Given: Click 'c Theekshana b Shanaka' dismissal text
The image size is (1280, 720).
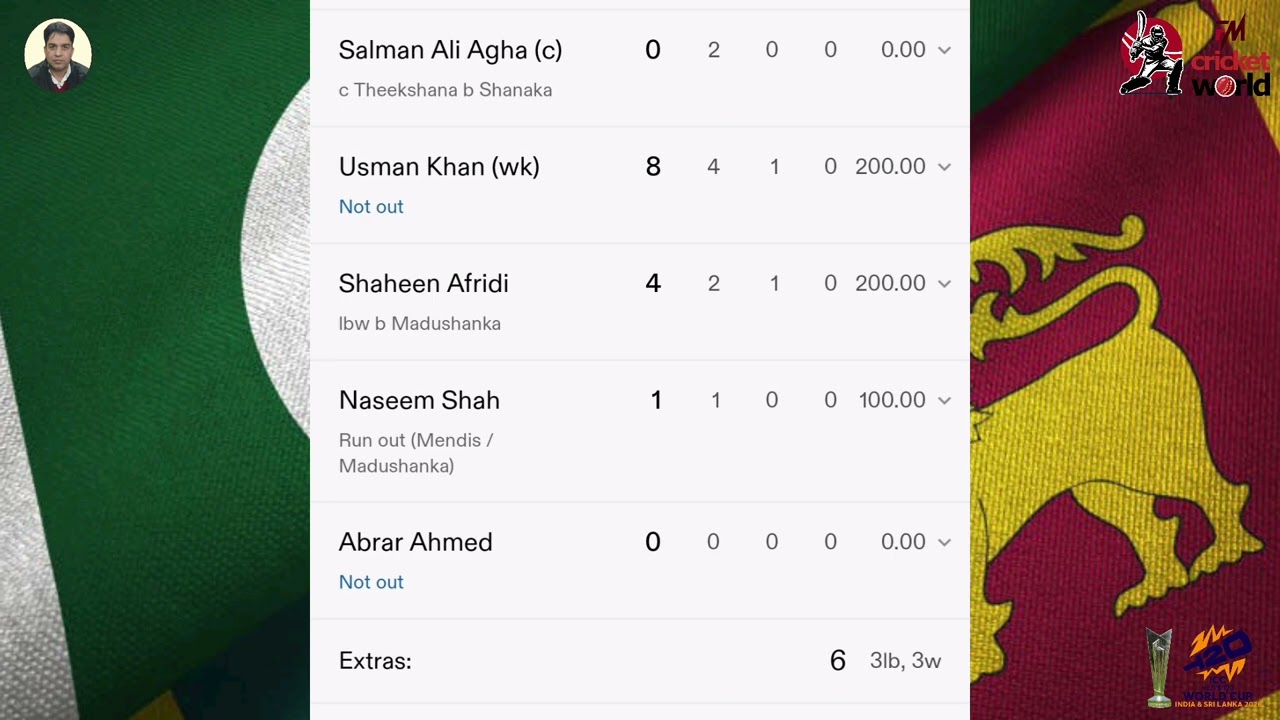Looking at the screenshot, I should tap(445, 90).
